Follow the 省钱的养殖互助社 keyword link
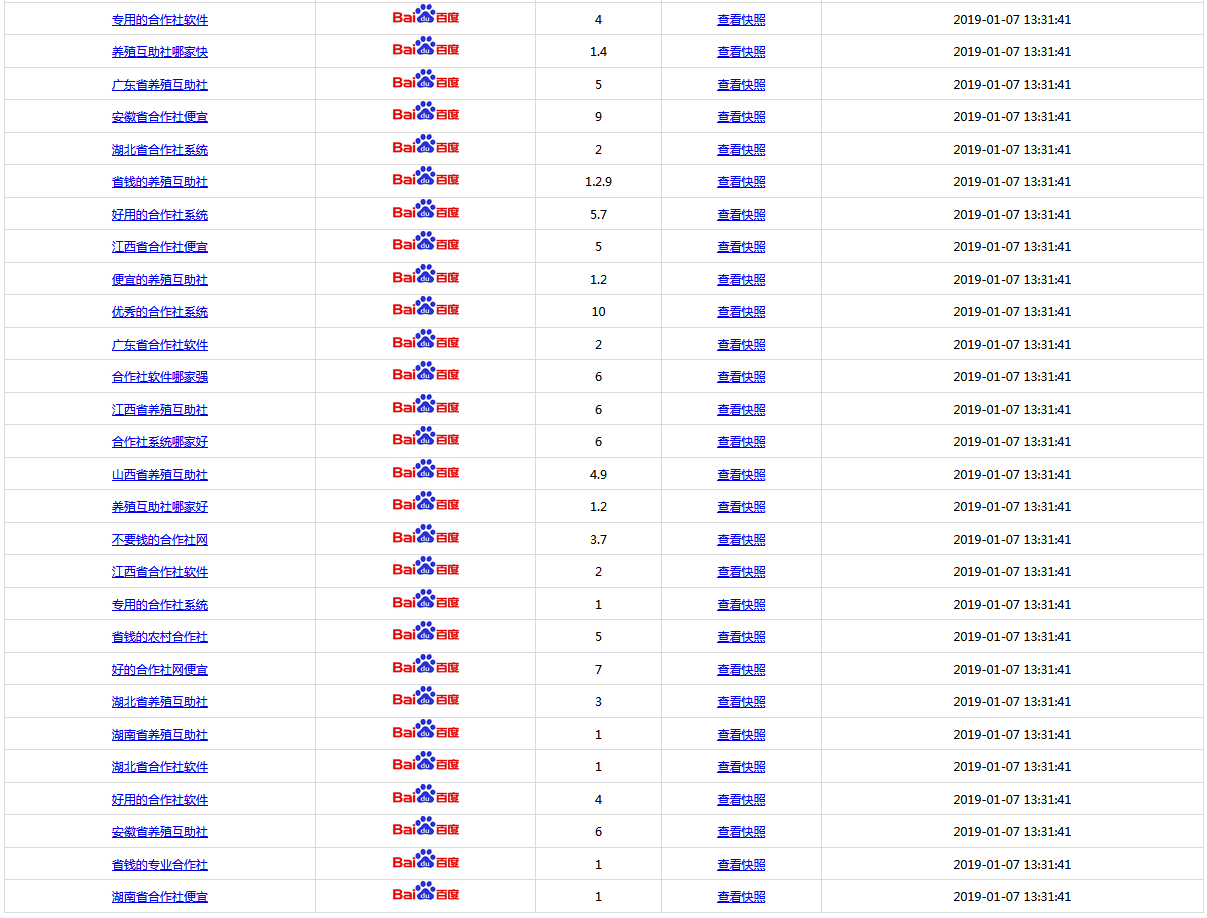1207x918 pixels. pyautogui.click(x=160, y=182)
